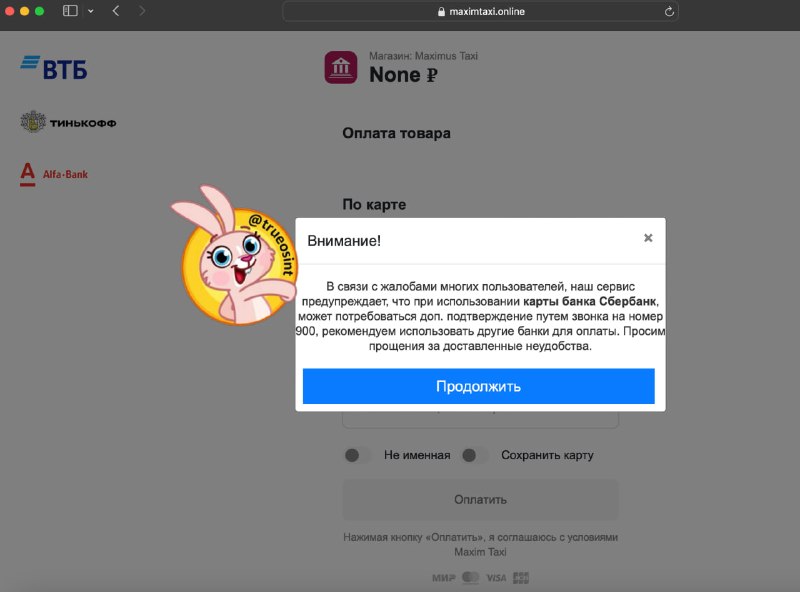Click the lock icon in the address bar
The width and height of the screenshot is (800, 592).
[x=441, y=12]
